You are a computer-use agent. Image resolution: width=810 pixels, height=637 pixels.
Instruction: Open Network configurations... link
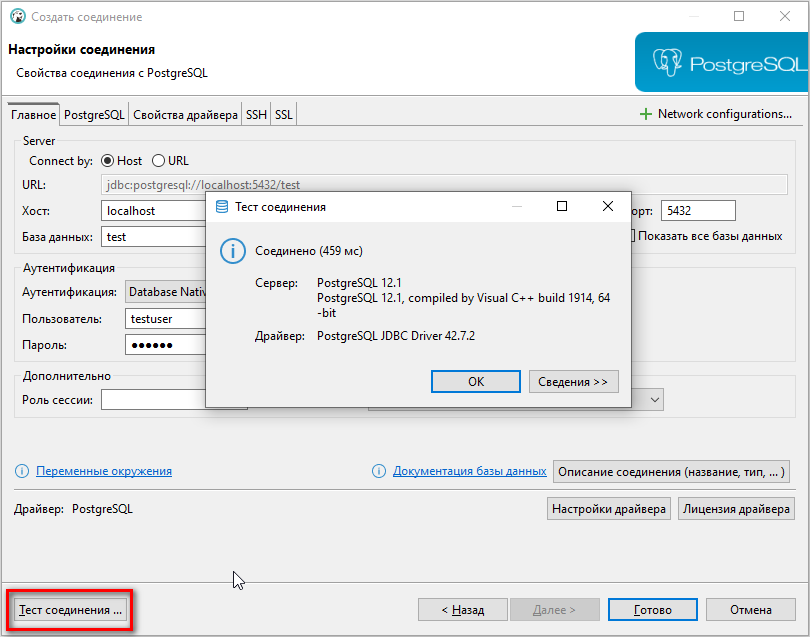coord(724,114)
